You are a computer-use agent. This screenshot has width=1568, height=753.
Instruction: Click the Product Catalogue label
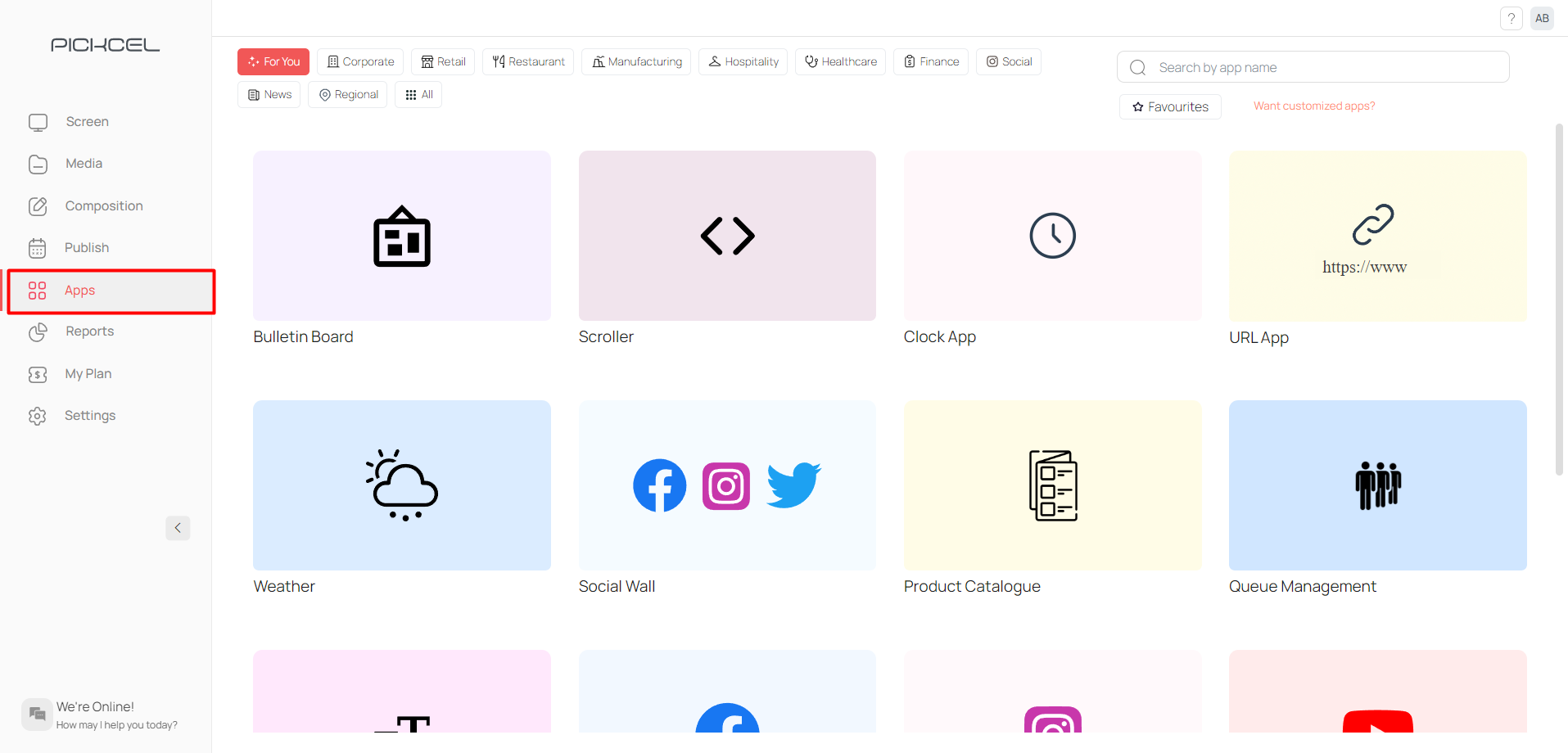click(972, 587)
